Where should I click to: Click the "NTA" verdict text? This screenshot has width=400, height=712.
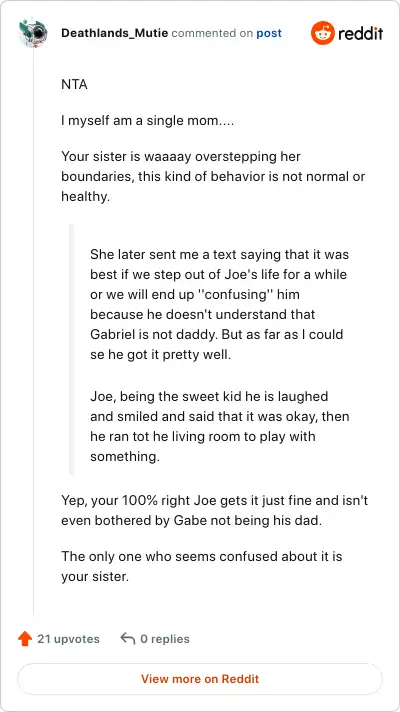tap(74, 85)
